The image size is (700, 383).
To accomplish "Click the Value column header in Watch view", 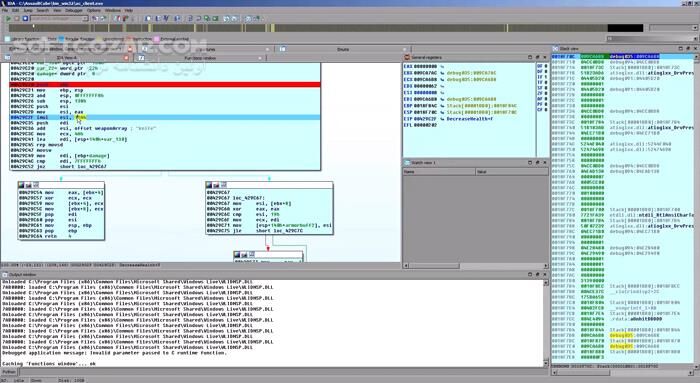I will pos(512,172).
